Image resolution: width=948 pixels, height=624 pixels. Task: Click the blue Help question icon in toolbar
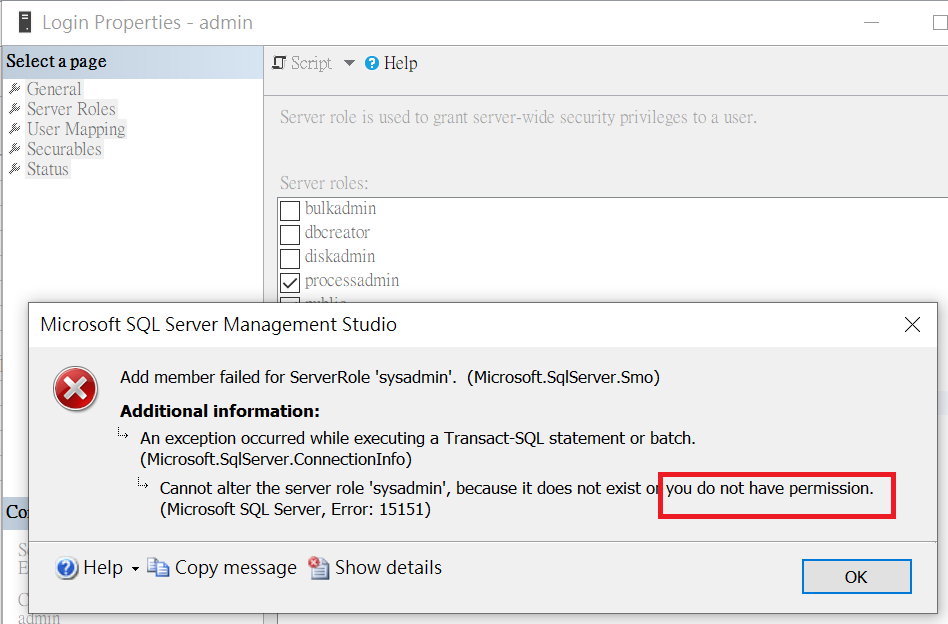click(x=372, y=63)
